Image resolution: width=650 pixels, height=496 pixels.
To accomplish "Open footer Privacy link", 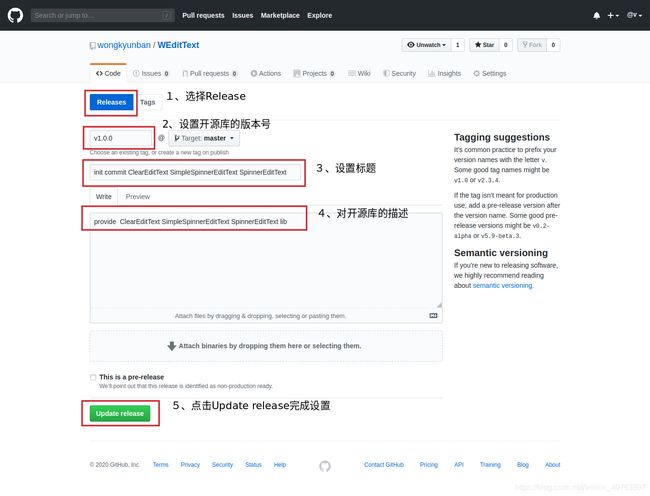I will pyautogui.click(x=190, y=465).
